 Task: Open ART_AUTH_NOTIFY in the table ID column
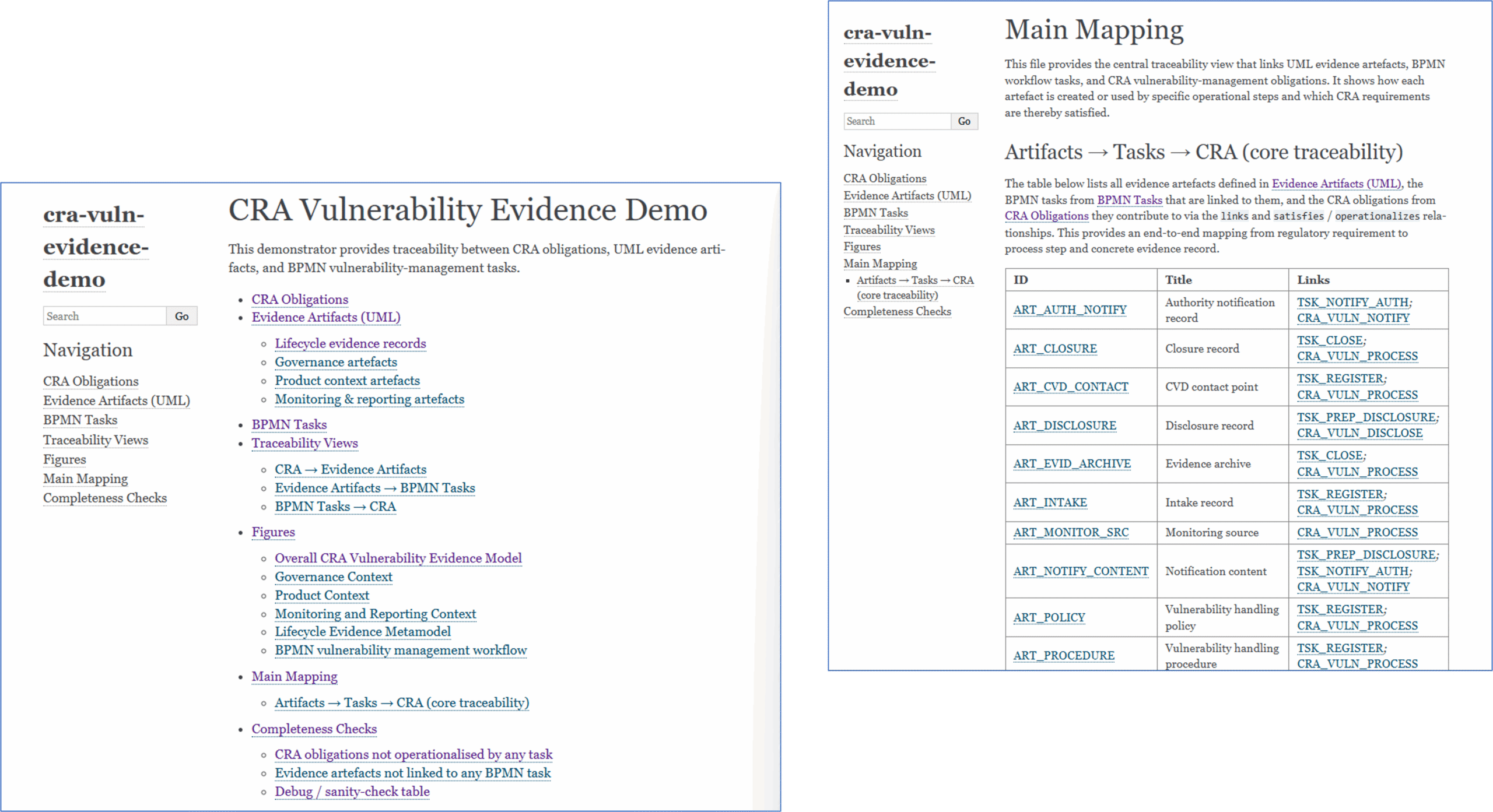pyautogui.click(x=1070, y=310)
